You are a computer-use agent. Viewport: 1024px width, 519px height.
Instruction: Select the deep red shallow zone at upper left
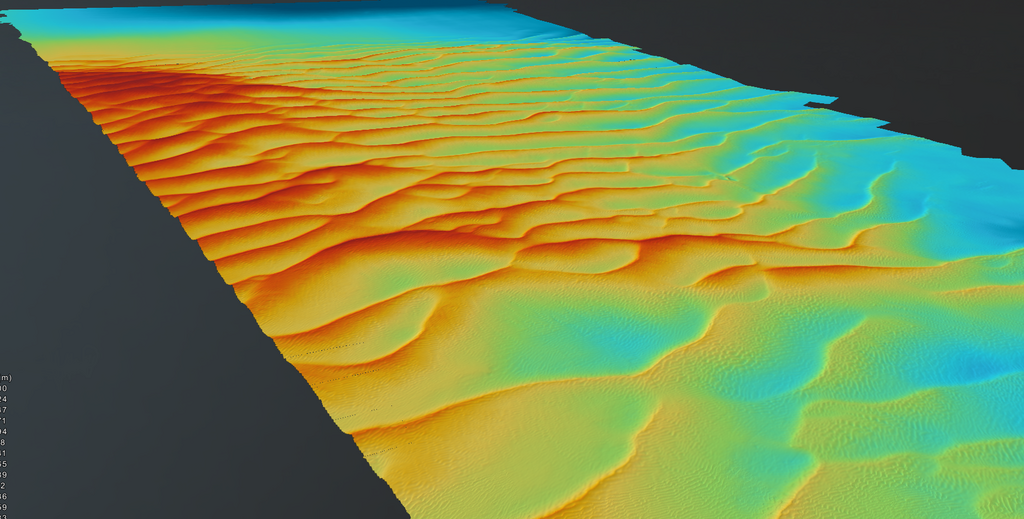[x=130, y=95]
